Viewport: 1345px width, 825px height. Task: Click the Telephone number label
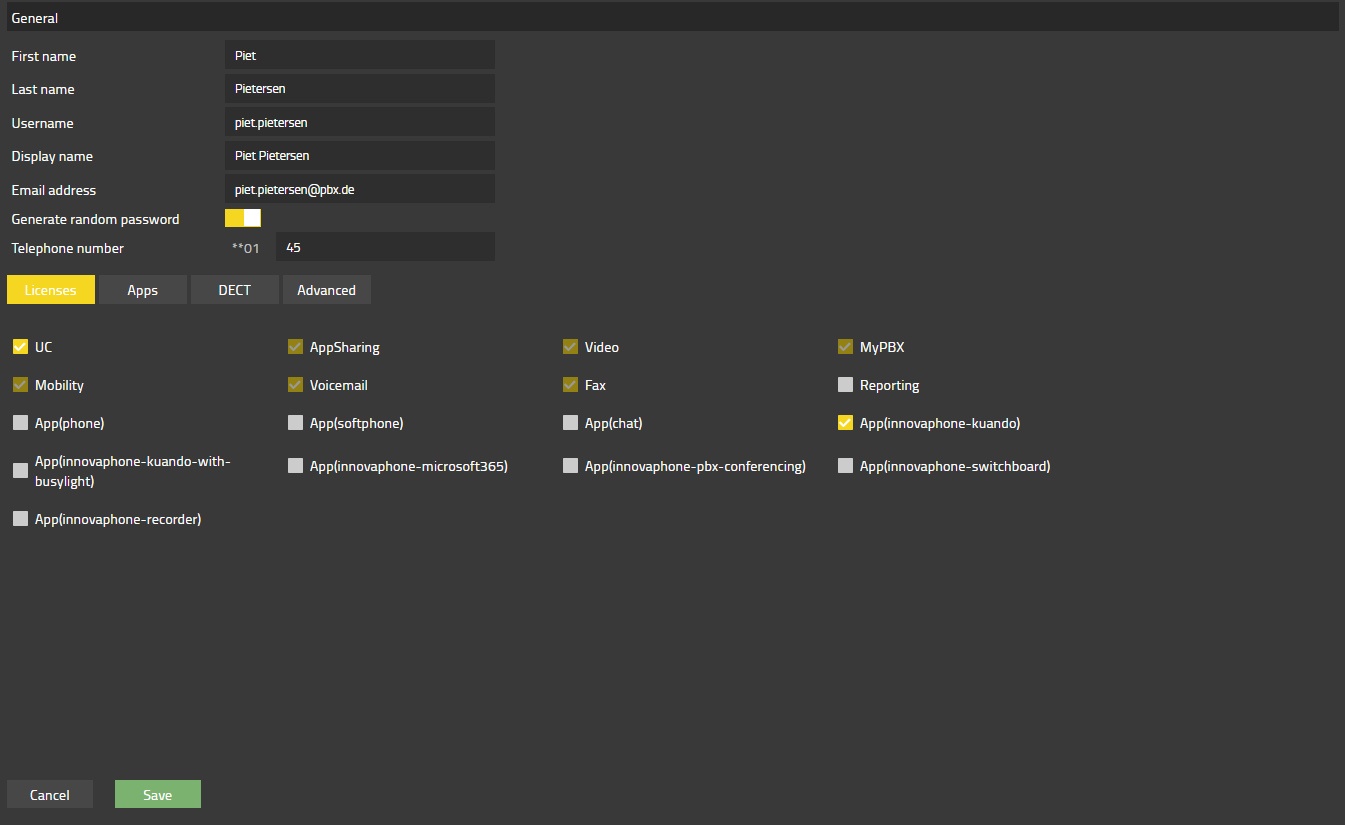coord(68,248)
